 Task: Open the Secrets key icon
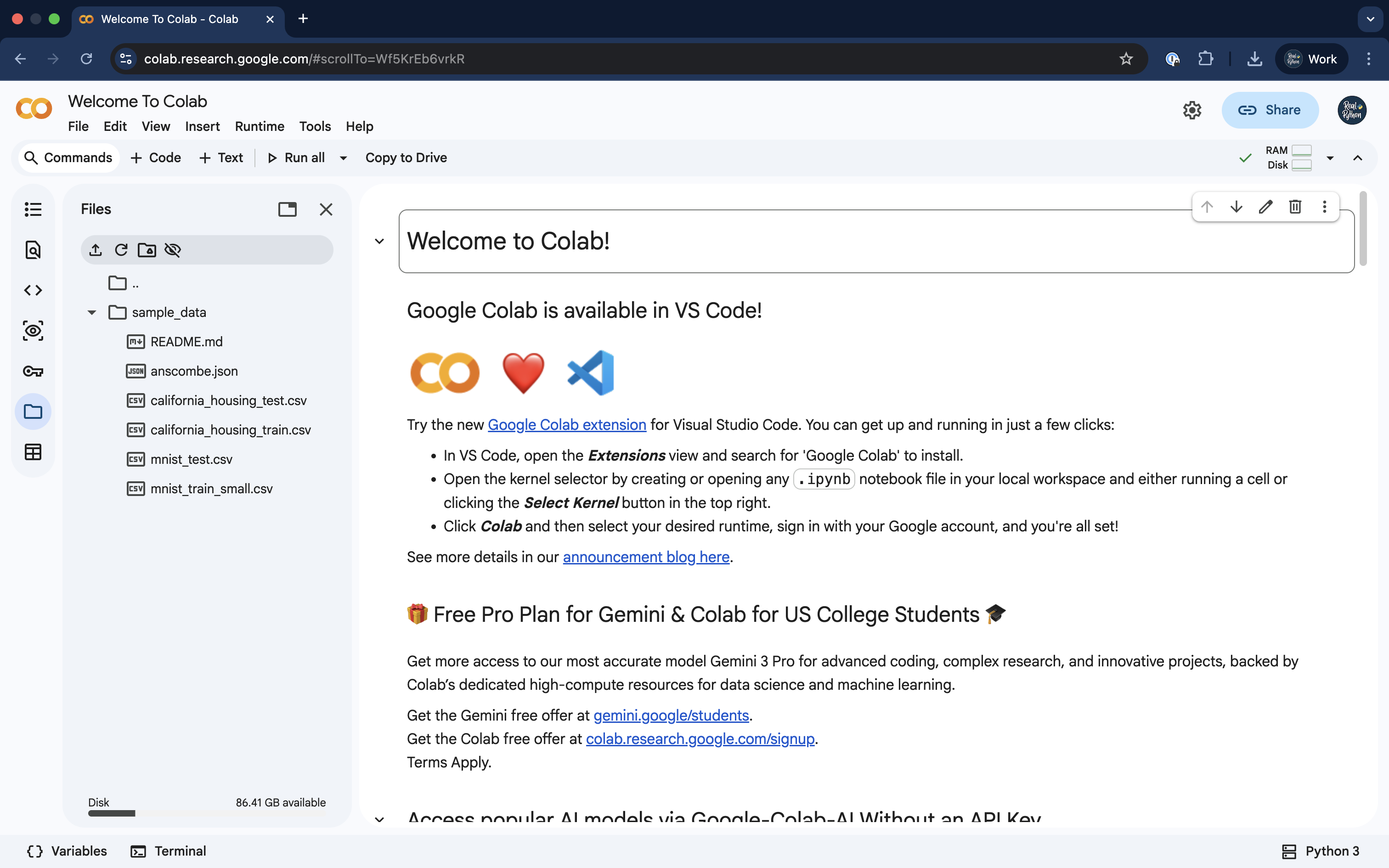(33, 372)
